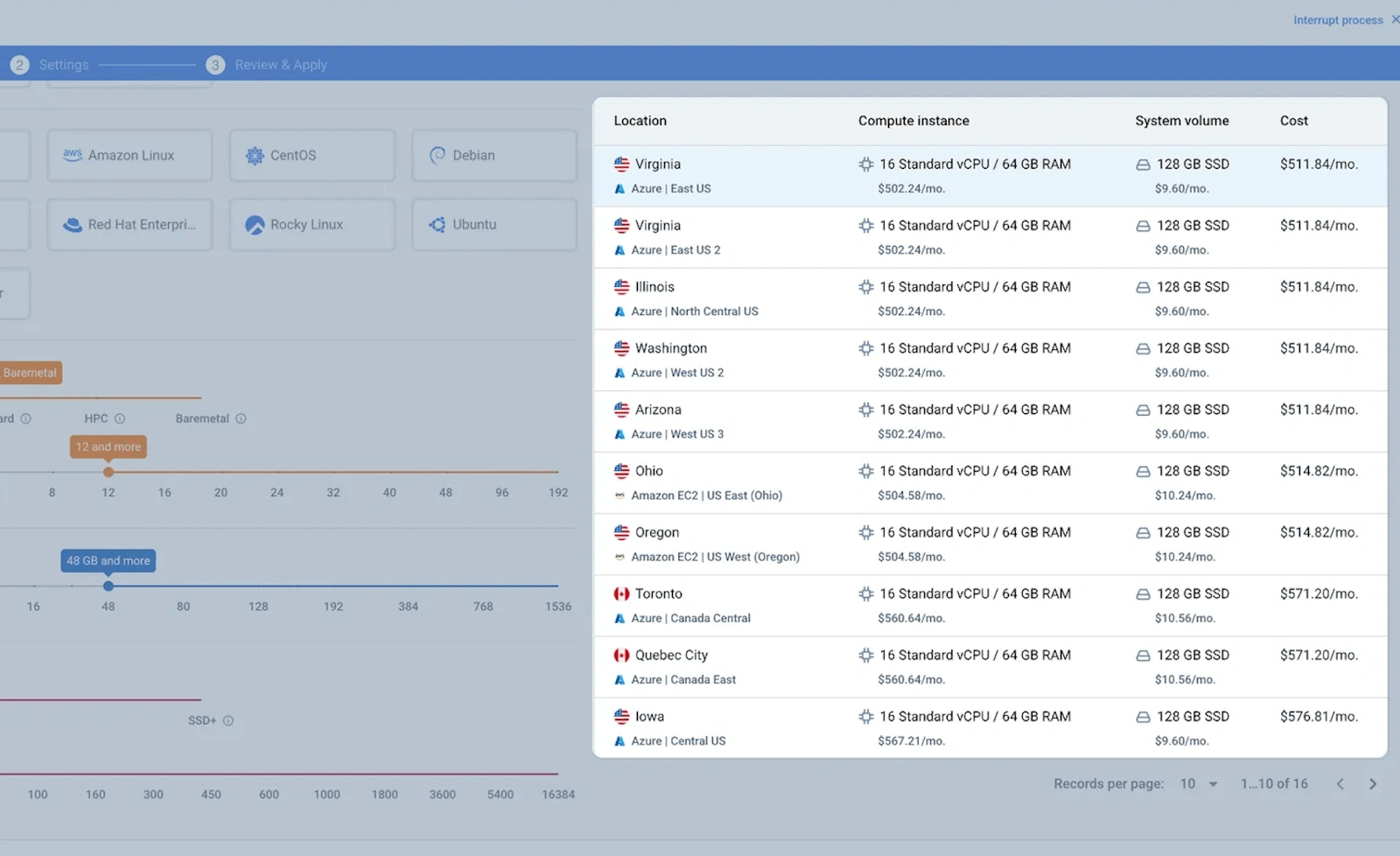Select Illinois location row

[990, 298]
